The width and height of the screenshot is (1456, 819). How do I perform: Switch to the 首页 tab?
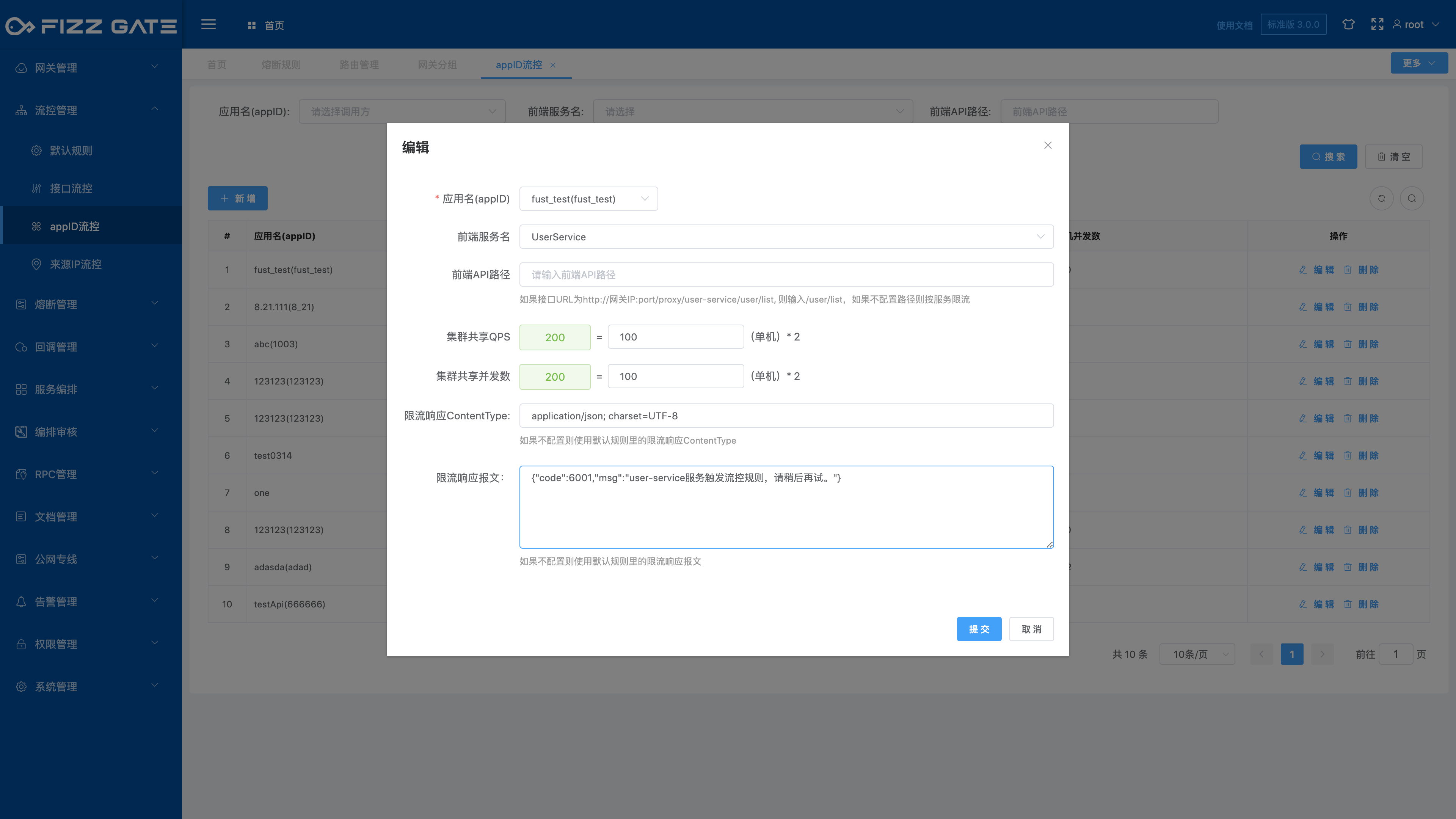(x=217, y=64)
